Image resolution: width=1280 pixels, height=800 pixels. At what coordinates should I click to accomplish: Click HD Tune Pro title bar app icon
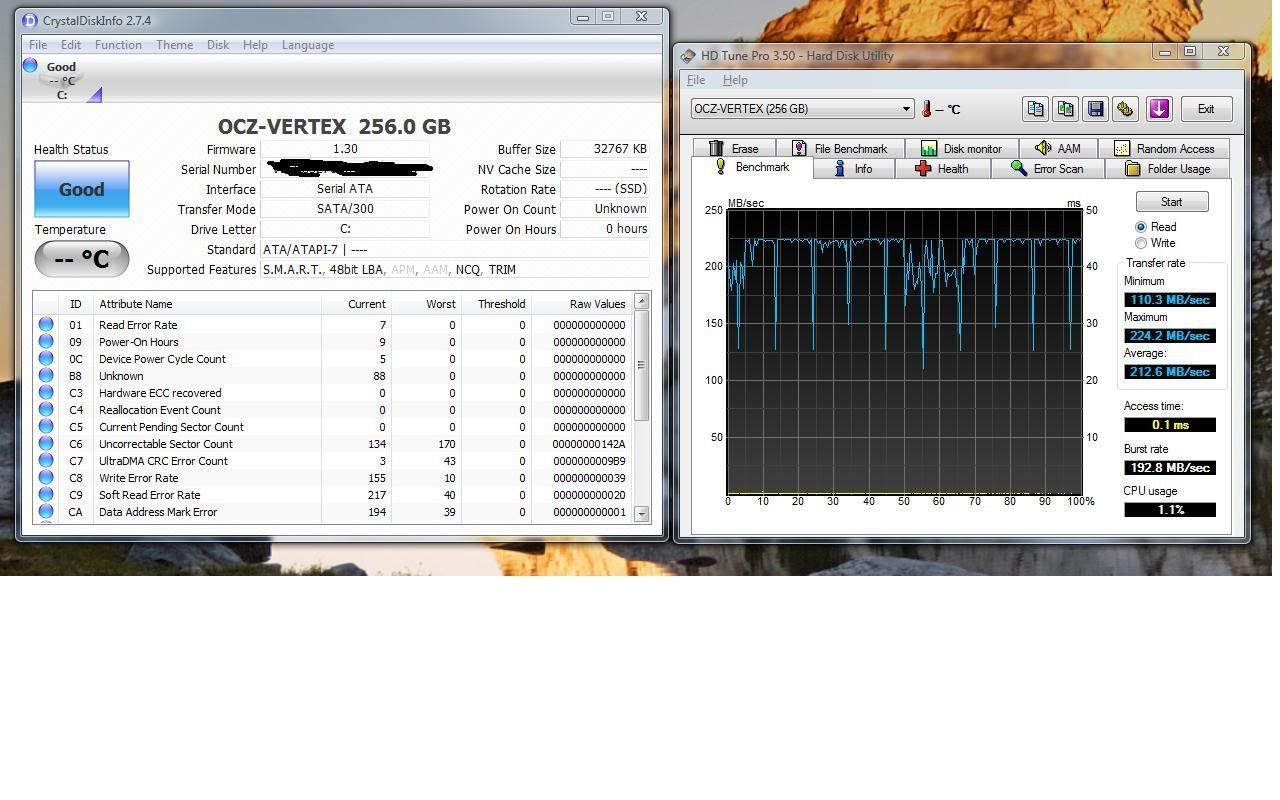pyautogui.click(x=688, y=56)
